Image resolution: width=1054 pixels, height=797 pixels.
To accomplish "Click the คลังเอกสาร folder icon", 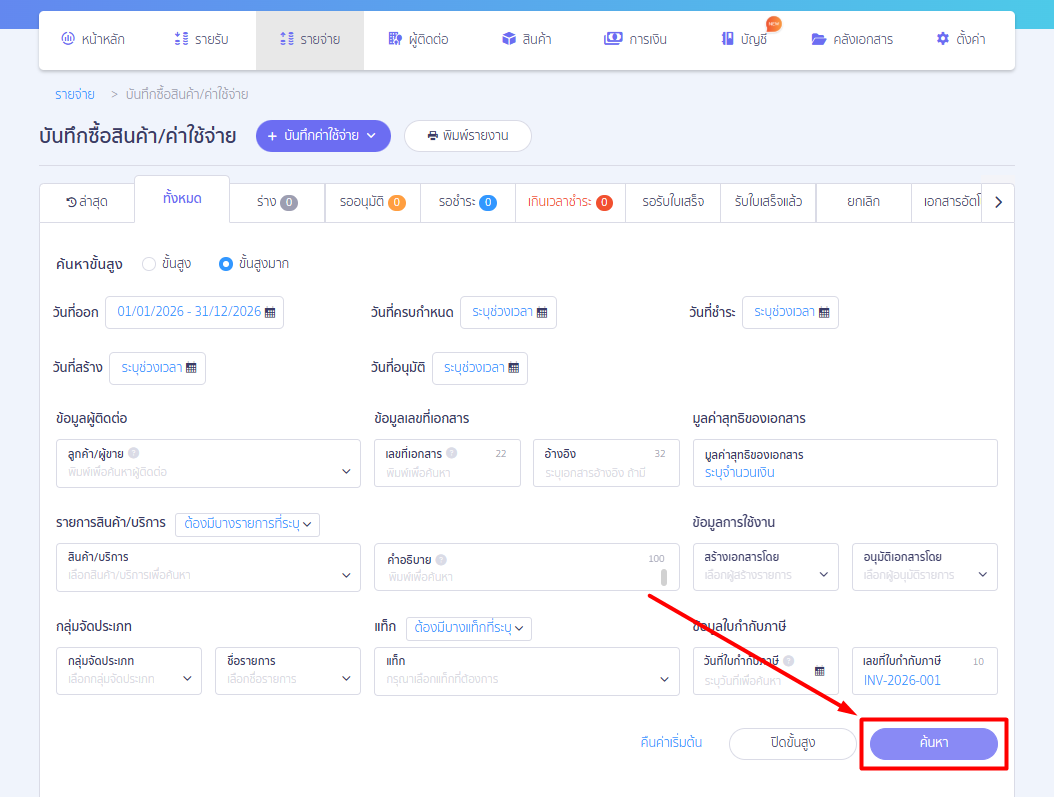I will tap(818, 39).
